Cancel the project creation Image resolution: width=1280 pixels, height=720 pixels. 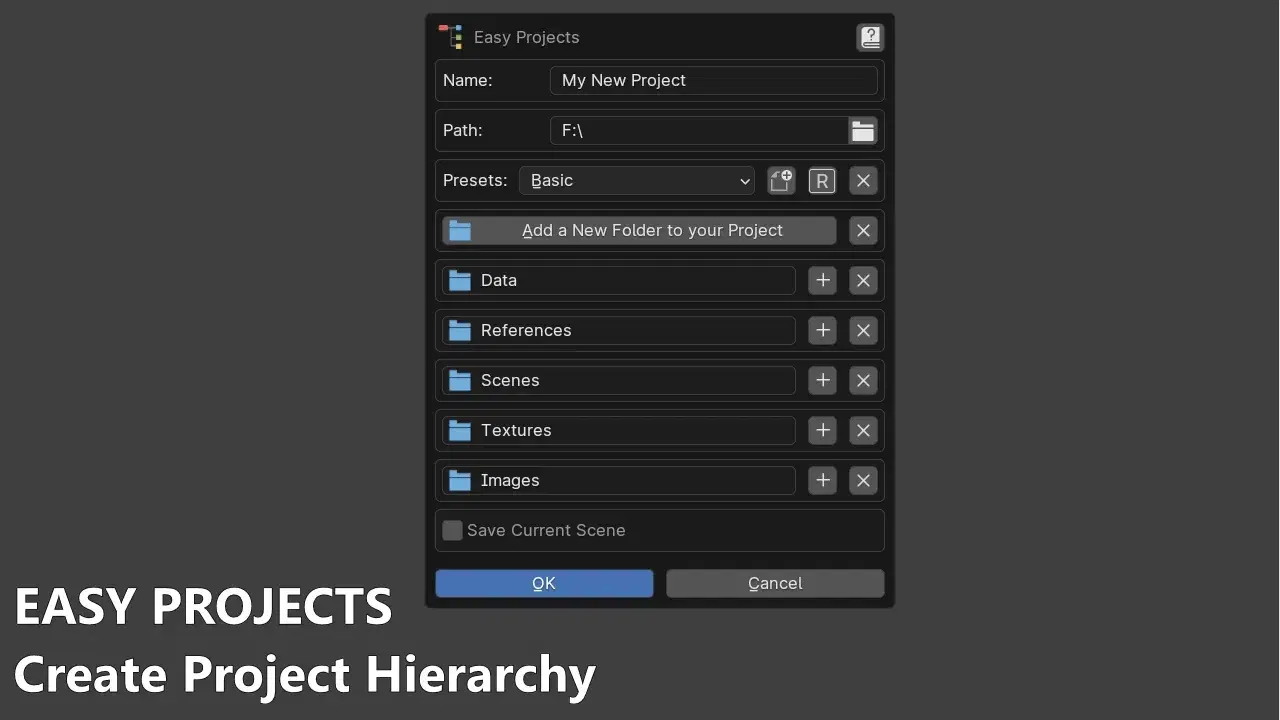point(775,583)
